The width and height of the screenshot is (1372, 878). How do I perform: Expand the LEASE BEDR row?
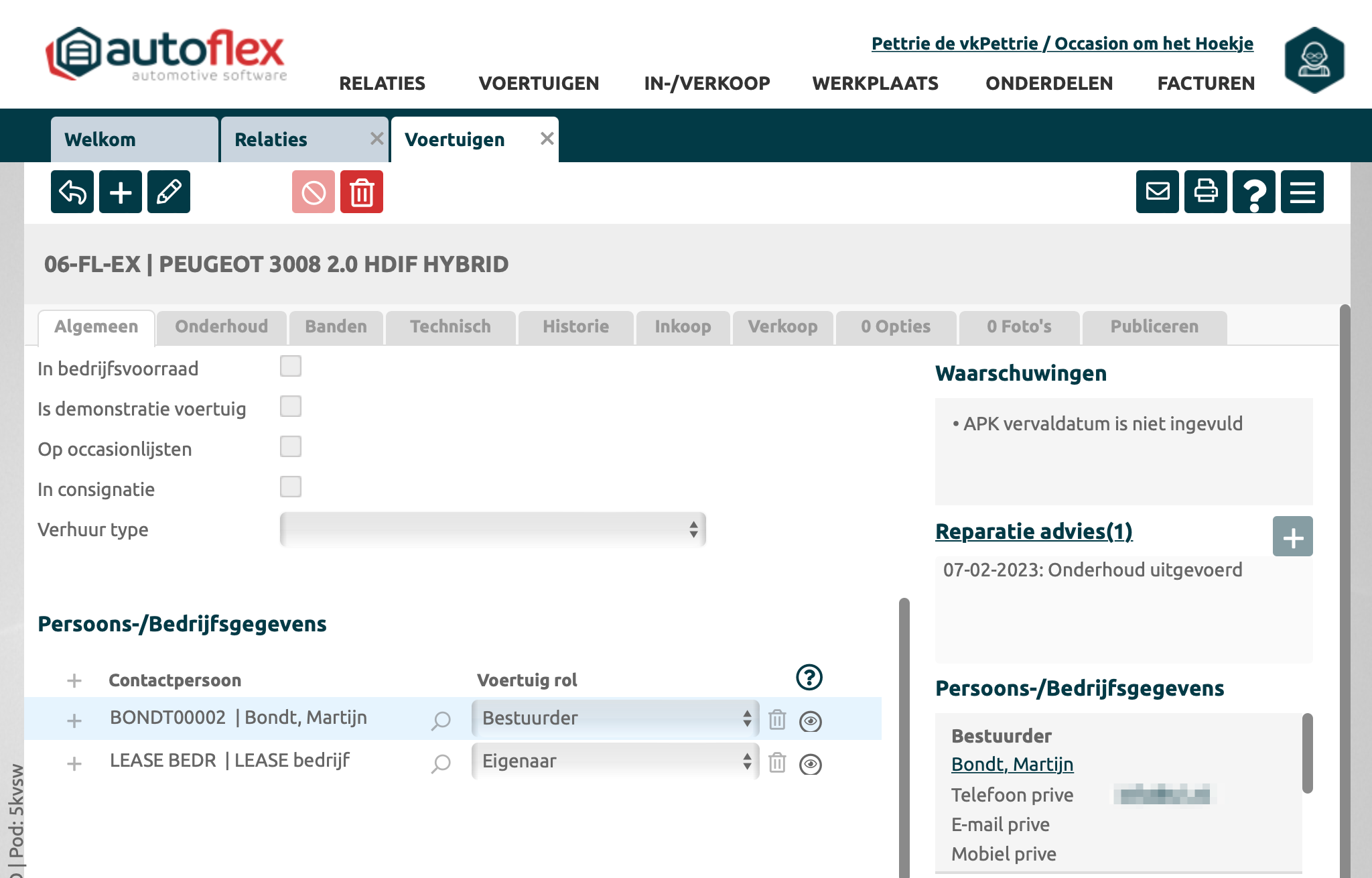pyautogui.click(x=74, y=763)
